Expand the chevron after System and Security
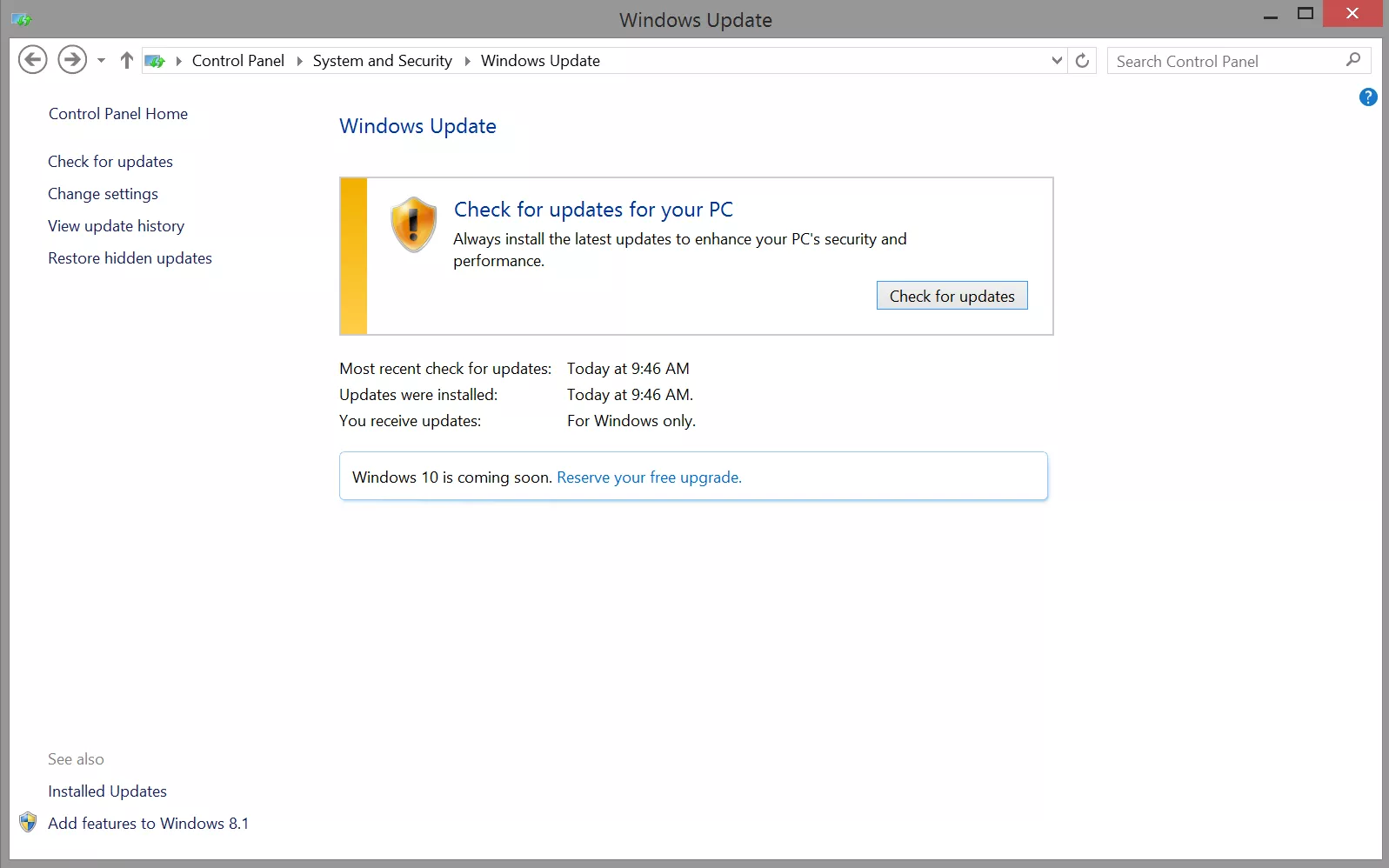1389x868 pixels. [467, 61]
